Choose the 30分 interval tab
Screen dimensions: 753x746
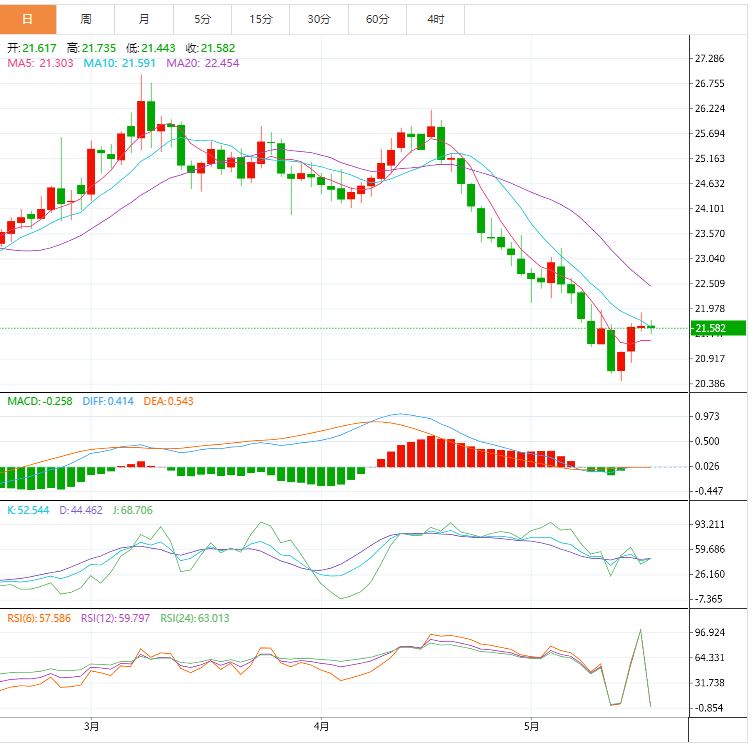(x=319, y=19)
